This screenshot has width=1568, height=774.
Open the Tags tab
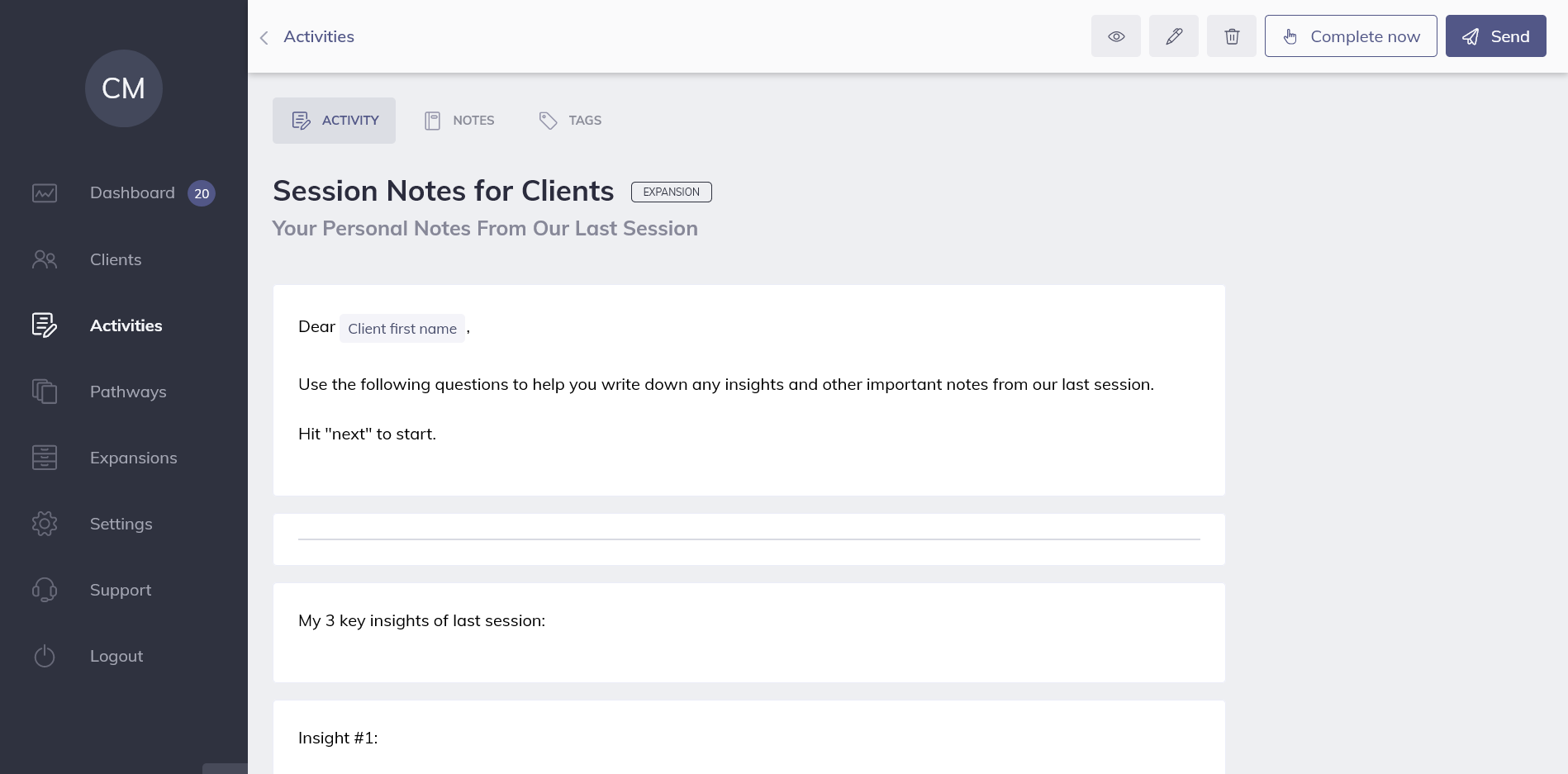pyautogui.click(x=570, y=121)
